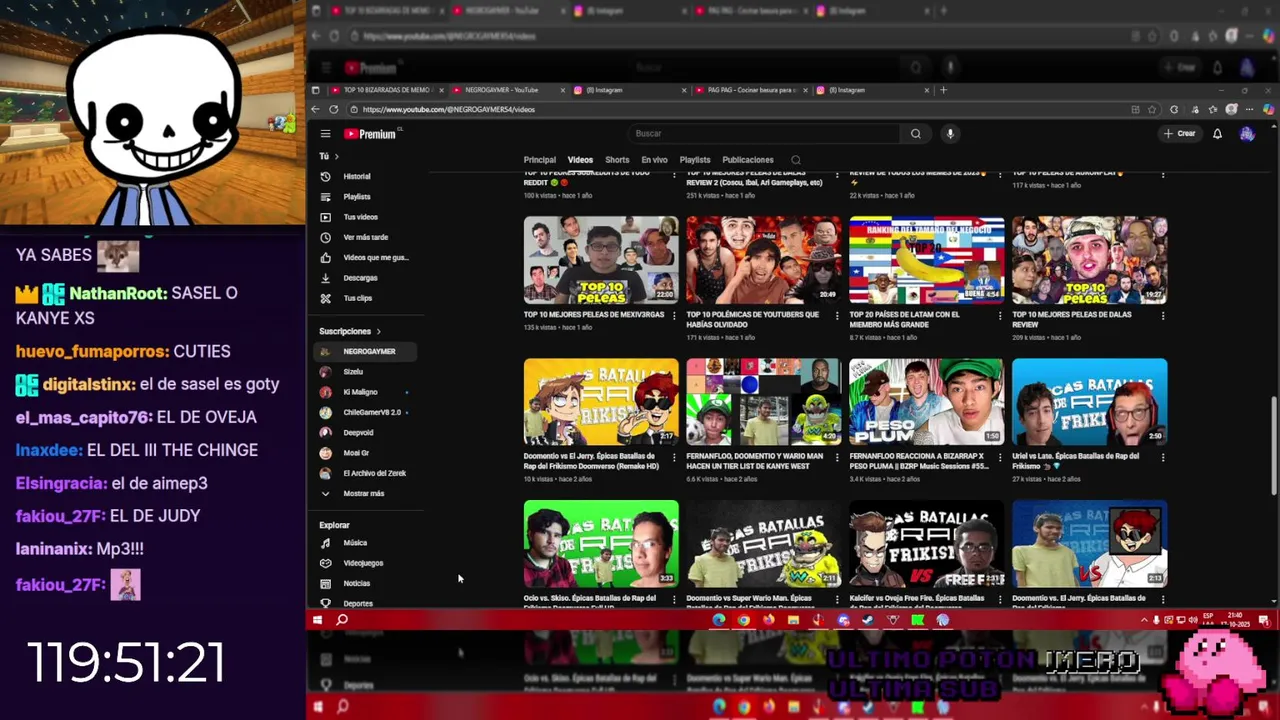Screen dimensions: 1280x720
Task: Expand the Suscripciones section
Action: point(350,331)
